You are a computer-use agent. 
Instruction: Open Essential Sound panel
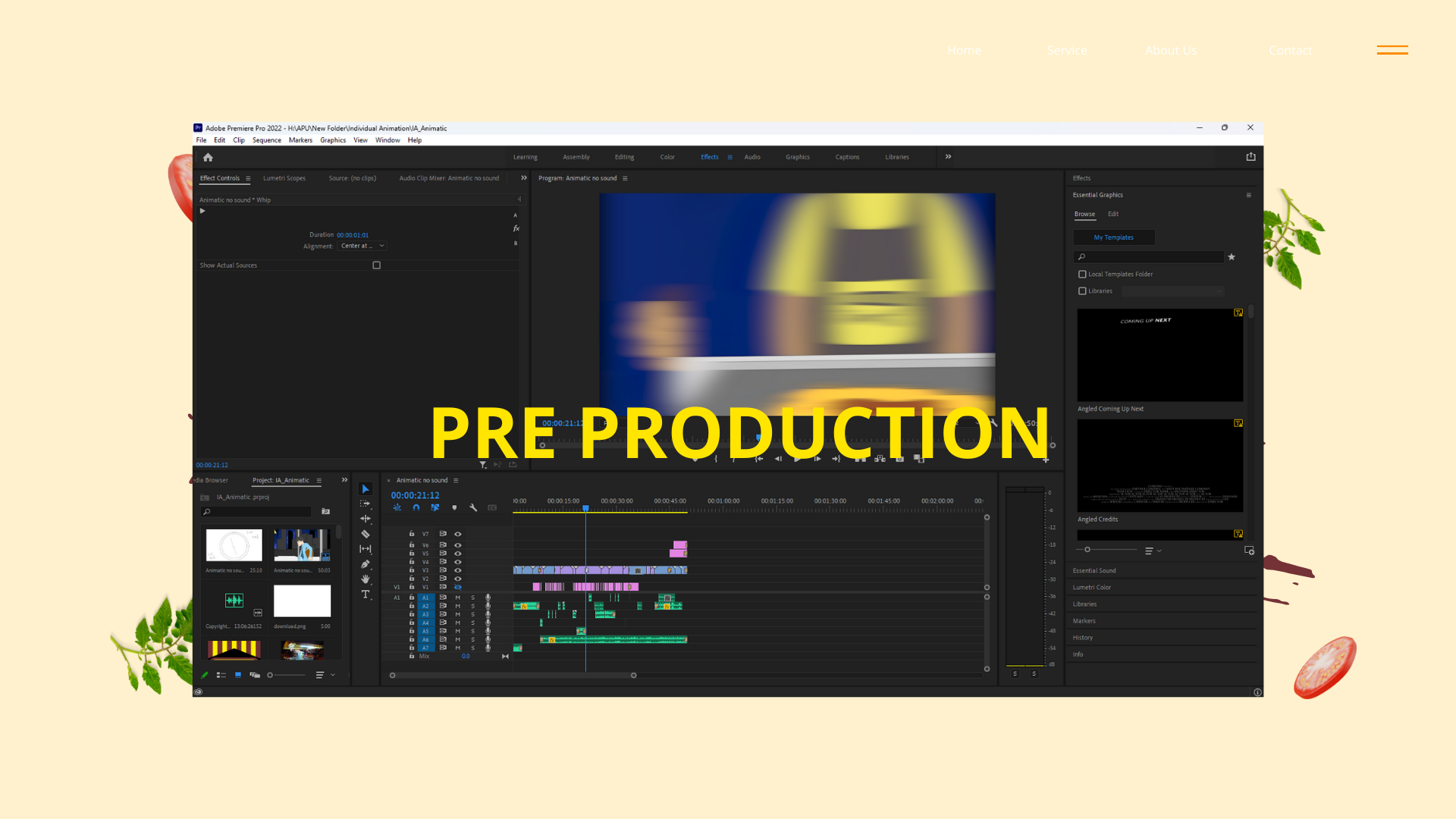point(1094,570)
